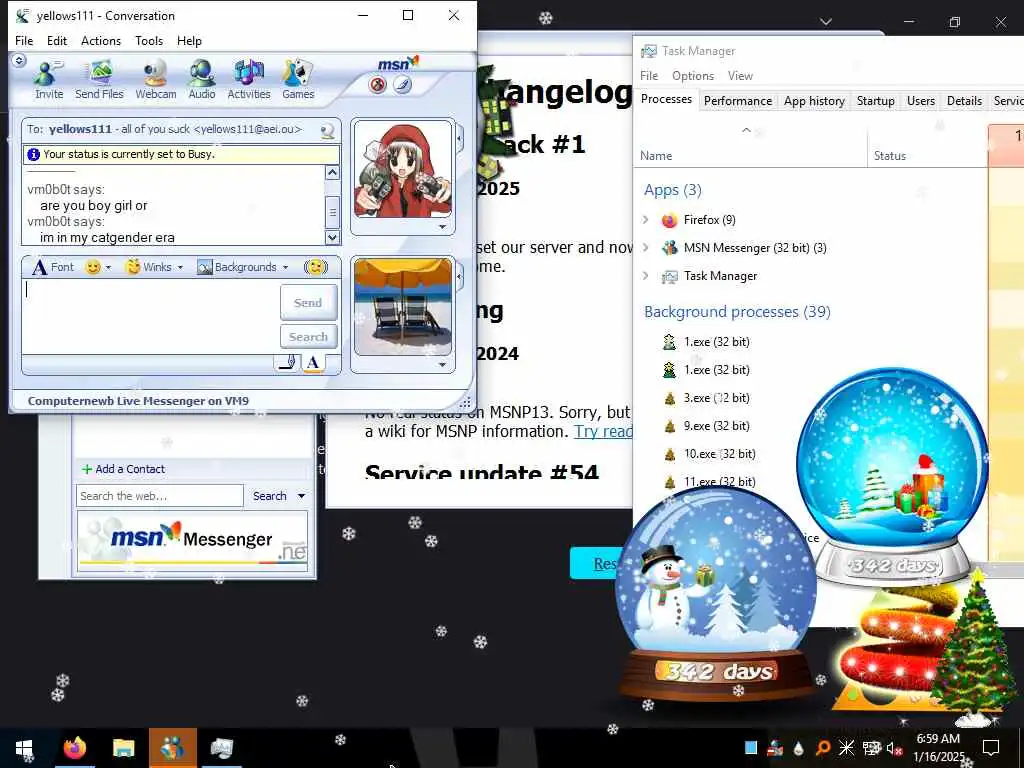Switch to the Performance tab
Screen dimensions: 1024x768
[x=738, y=101]
